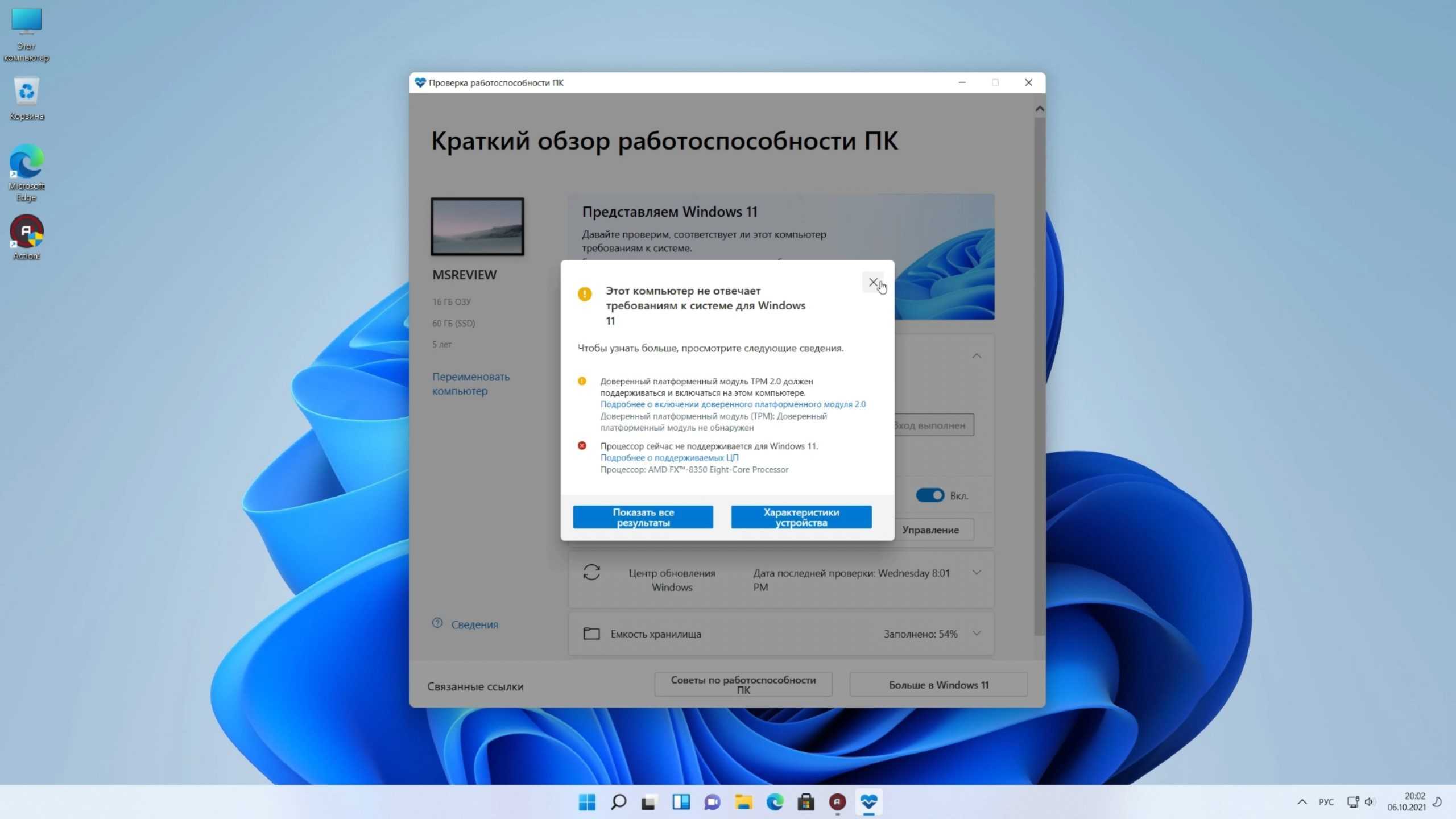Open network status tray icon
Image resolution: width=1456 pixels, height=819 pixels.
[x=1353, y=802]
